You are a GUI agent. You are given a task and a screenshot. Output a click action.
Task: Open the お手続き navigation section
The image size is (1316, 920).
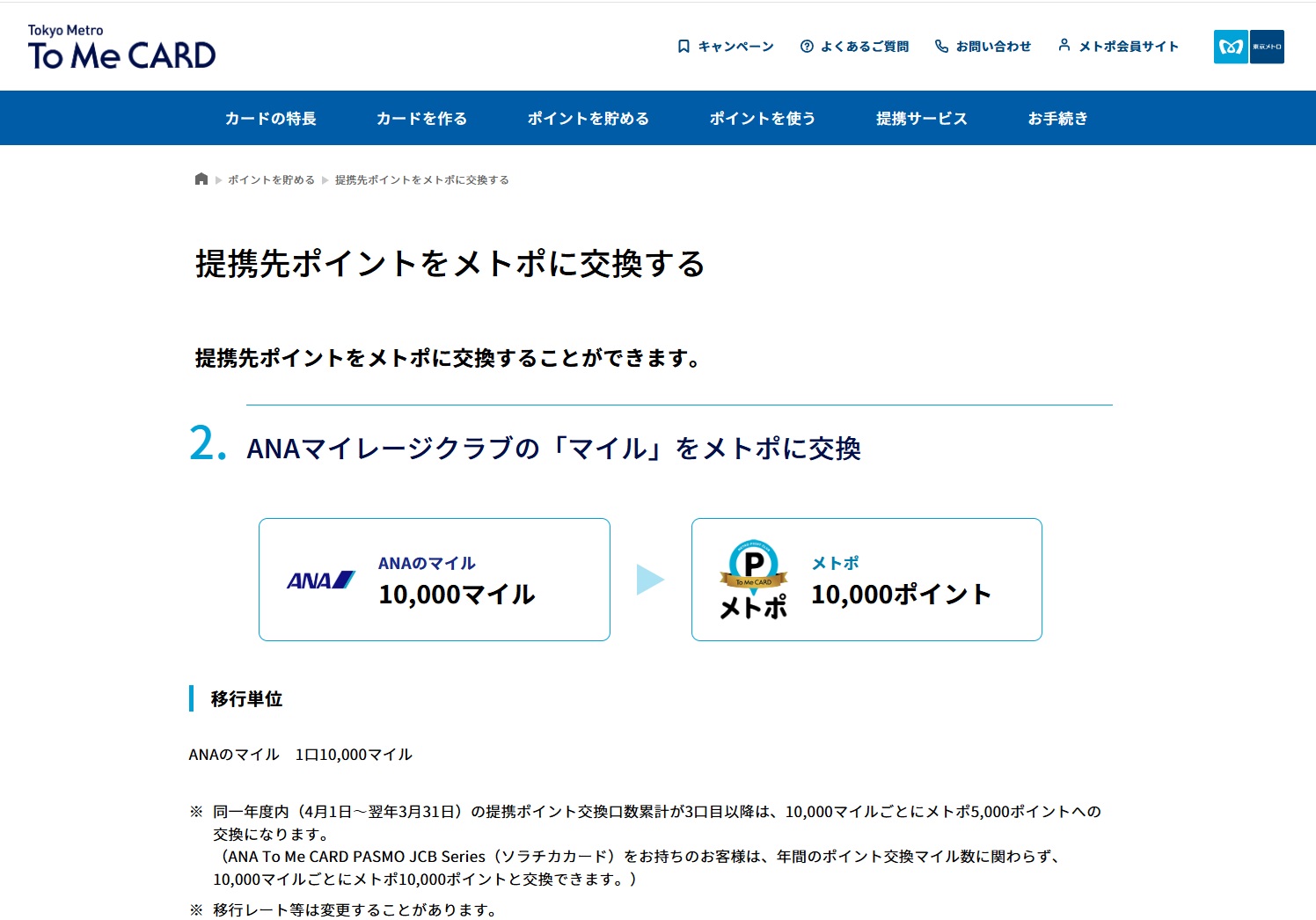[1058, 118]
